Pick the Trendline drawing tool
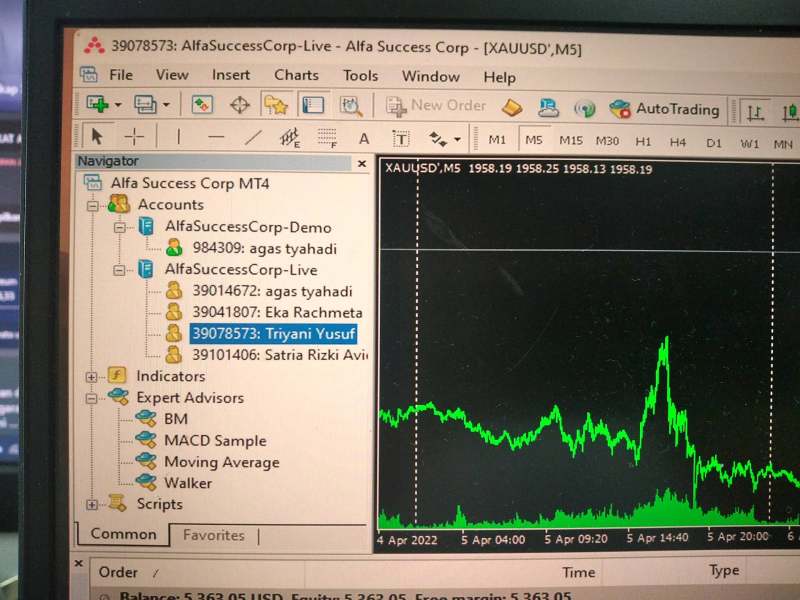The height and width of the screenshot is (600, 800). [x=254, y=138]
